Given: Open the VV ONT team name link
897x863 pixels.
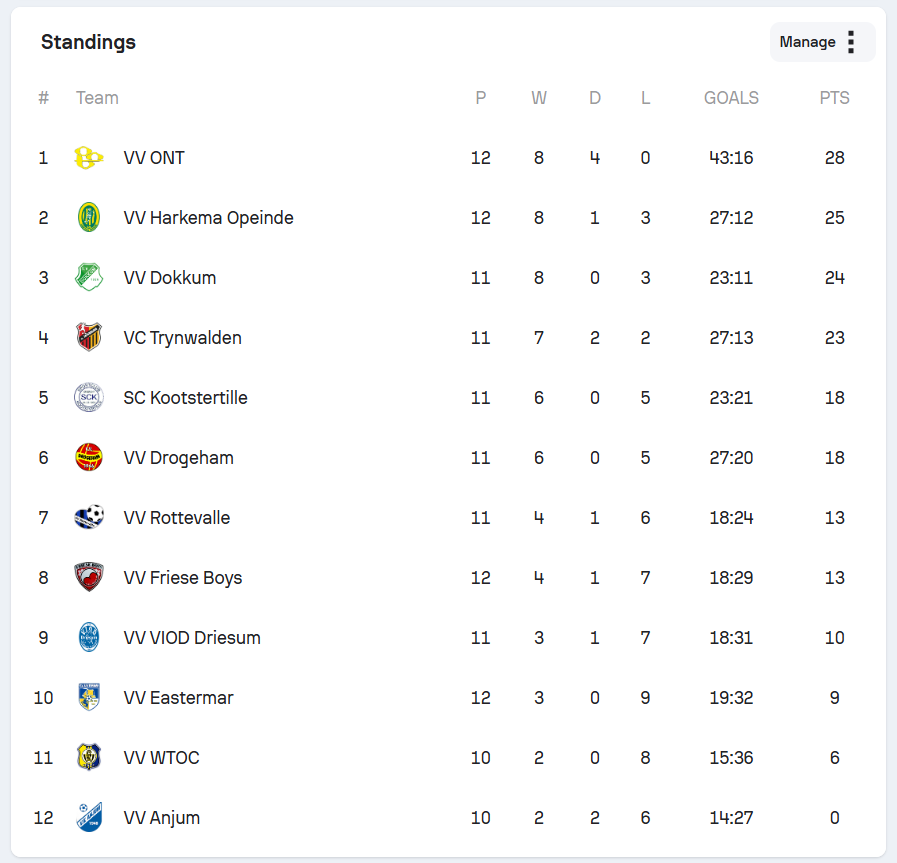Looking at the screenshot, I should point(154,158).
